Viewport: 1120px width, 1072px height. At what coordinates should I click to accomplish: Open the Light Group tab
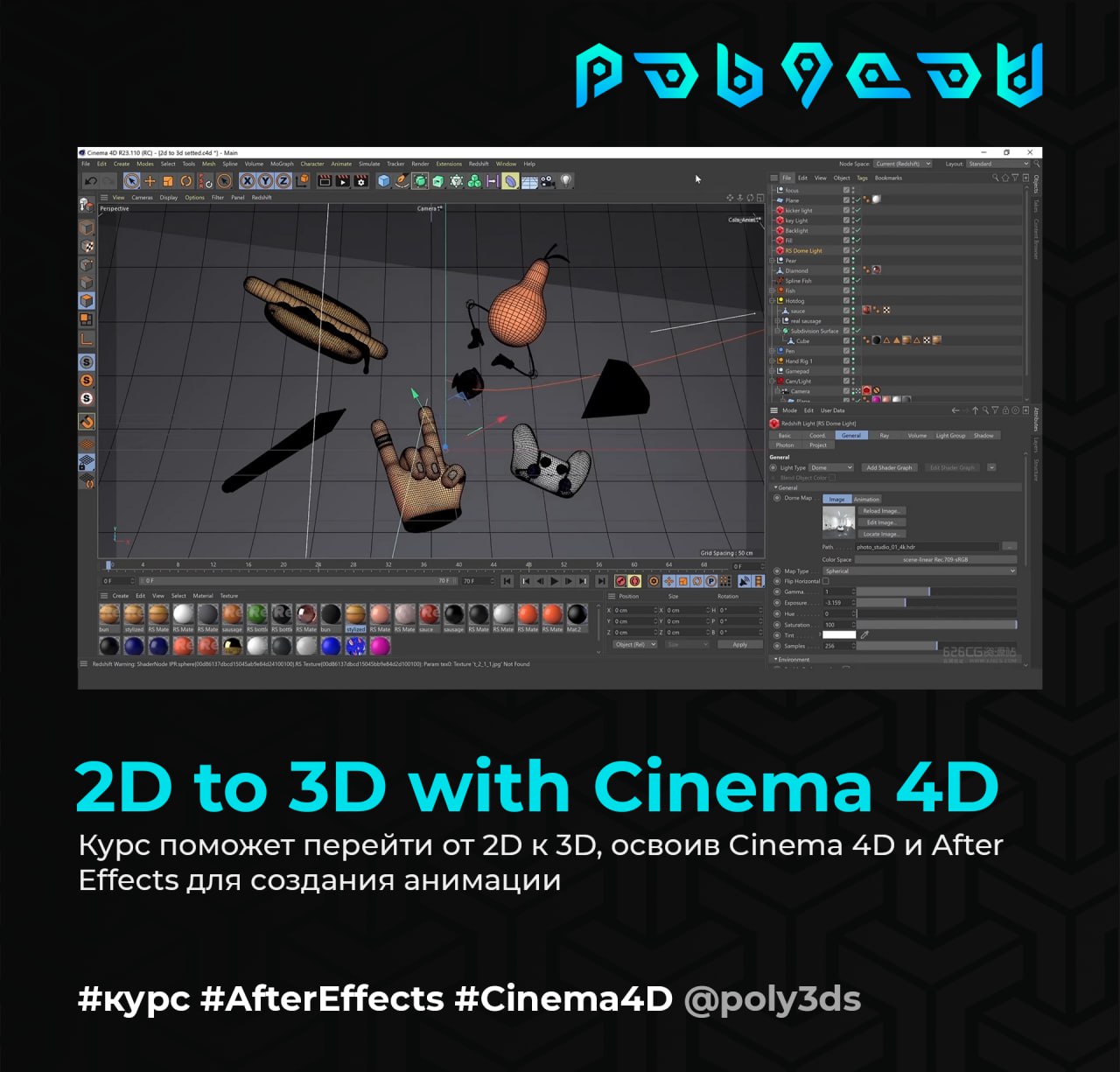click(950, 435)
